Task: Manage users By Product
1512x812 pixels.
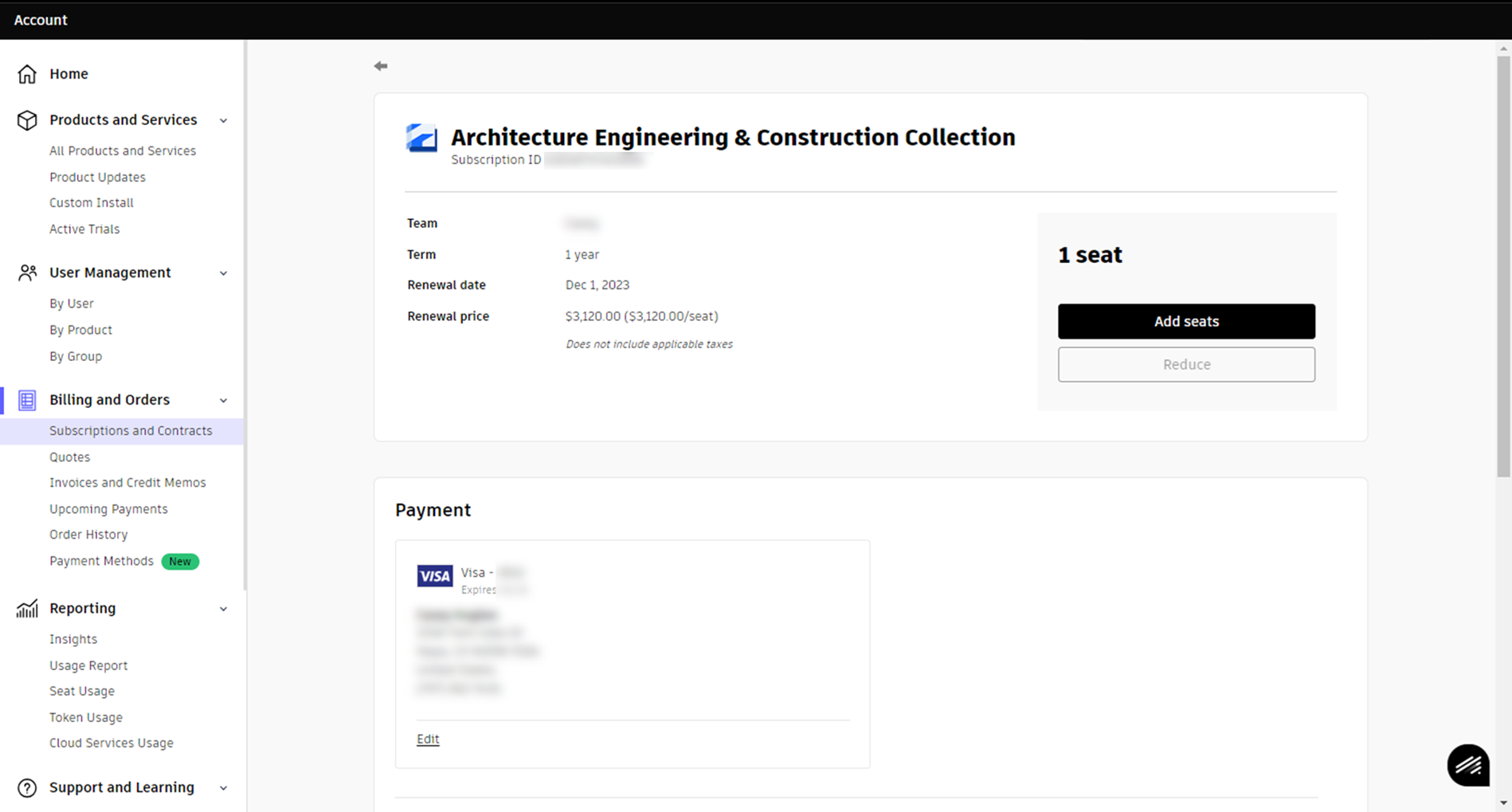Action: click(80, 330)
